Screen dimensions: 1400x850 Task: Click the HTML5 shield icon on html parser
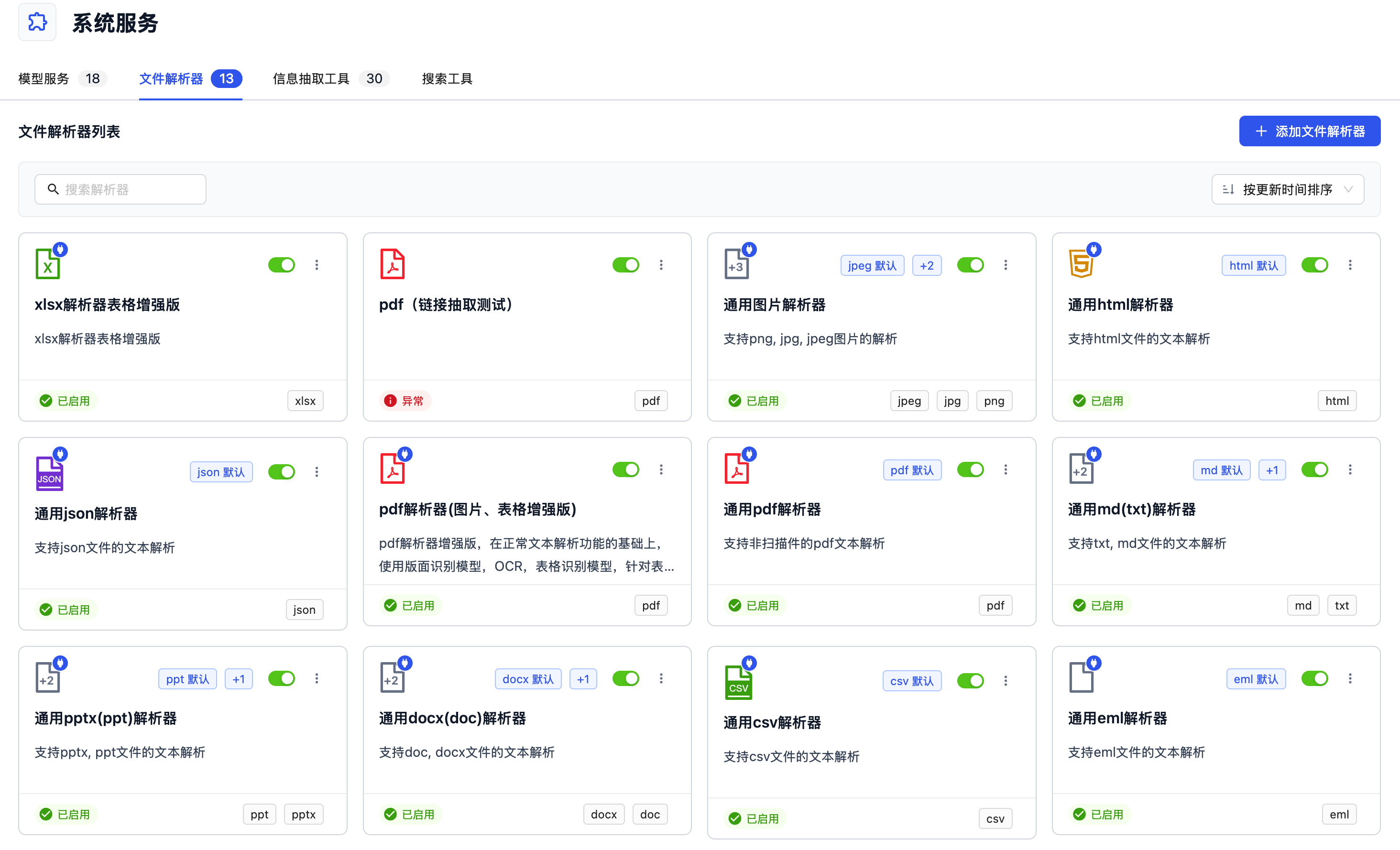tap(1081, 265)
